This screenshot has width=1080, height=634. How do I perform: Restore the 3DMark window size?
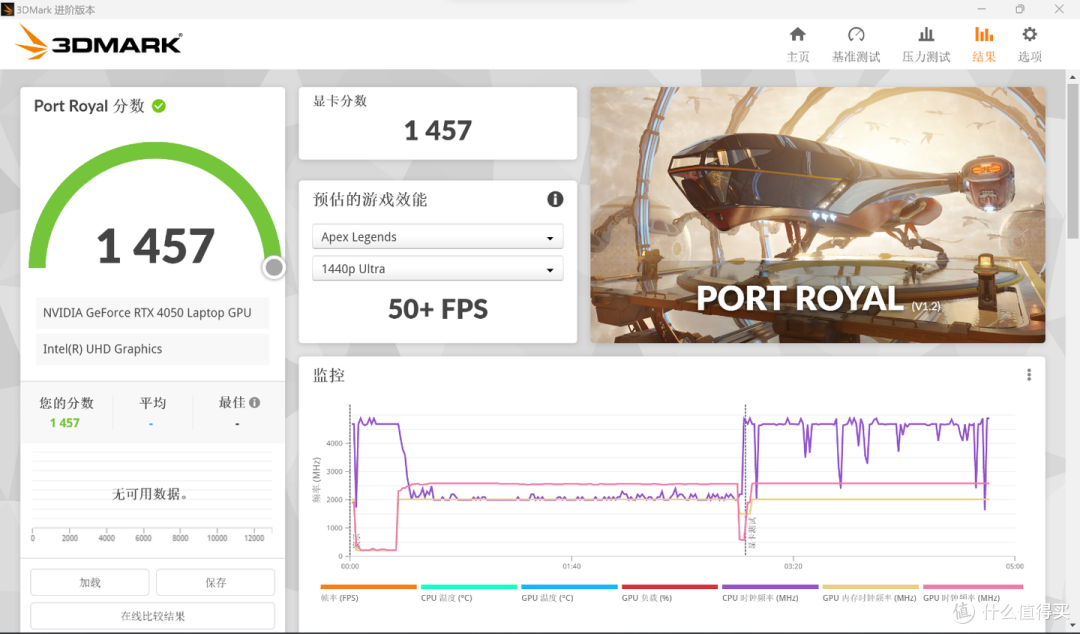coord(1020,9)
